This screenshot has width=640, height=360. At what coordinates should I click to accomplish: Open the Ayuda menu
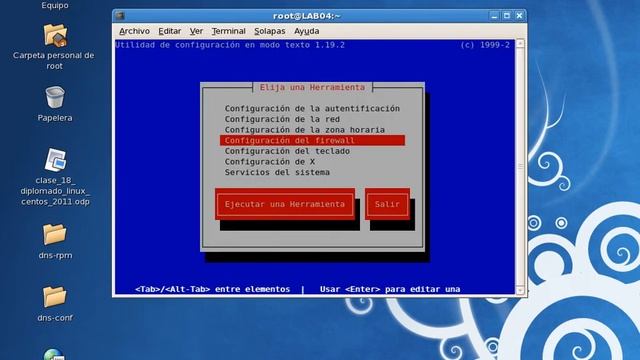click(307, 31)
